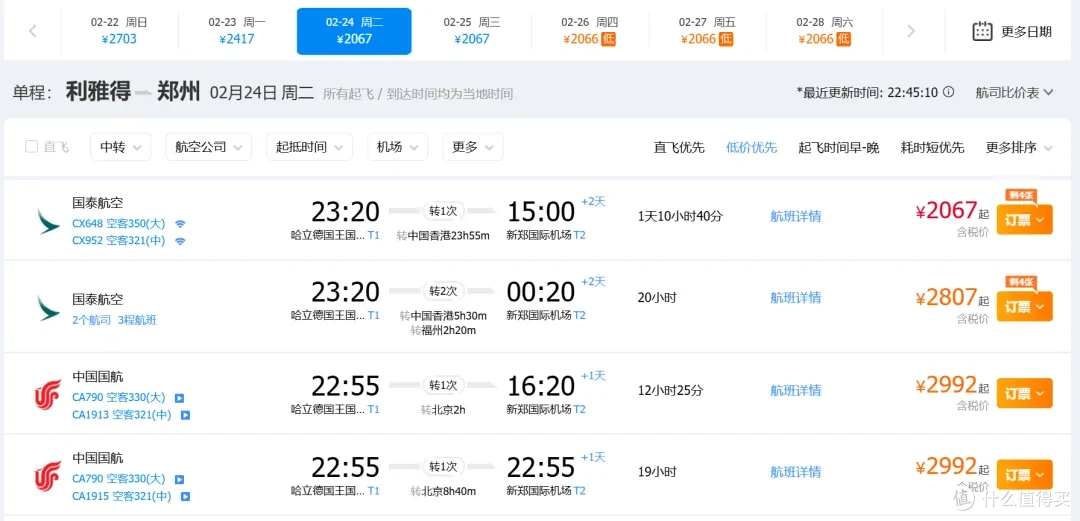
Task: Open 航班详情 for CX648 flight
Action: pos(796,216)
